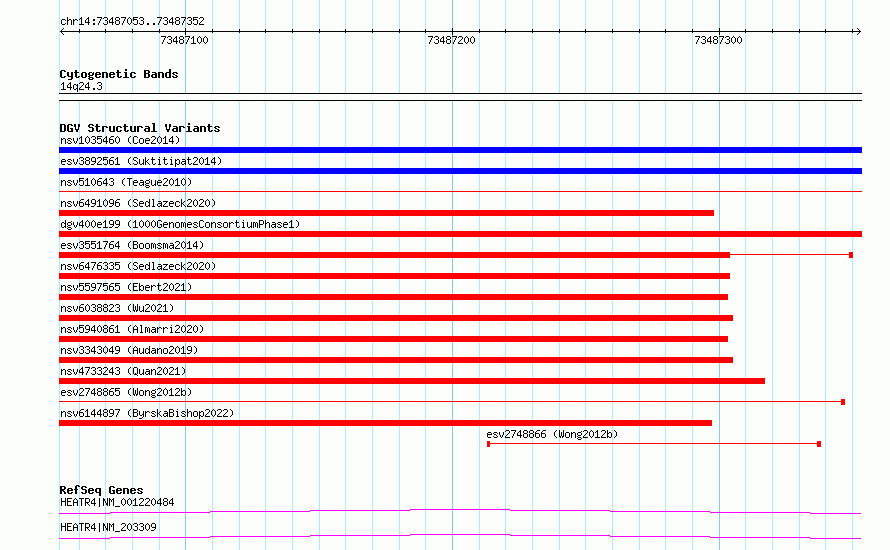Screen dimensions: 890x550
Task: Open dgv400e199 (1000GenomesConsortiumPhase1) label
Action: pyautogui.click(x=180, y=224)
